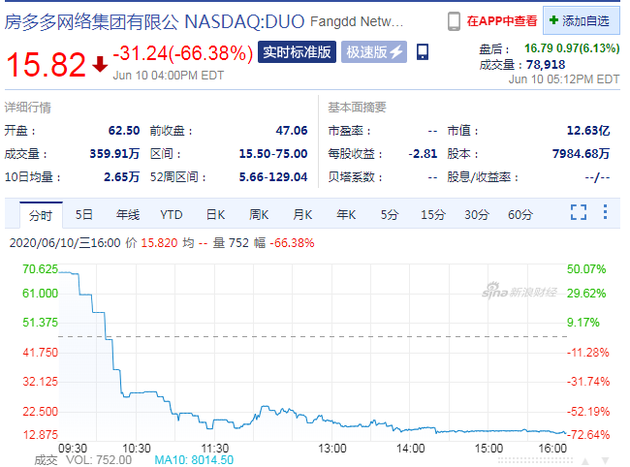Click the change value -31.24(-66.38%)
The height and width of the screenshot is (467, 630).
point(183,53)
